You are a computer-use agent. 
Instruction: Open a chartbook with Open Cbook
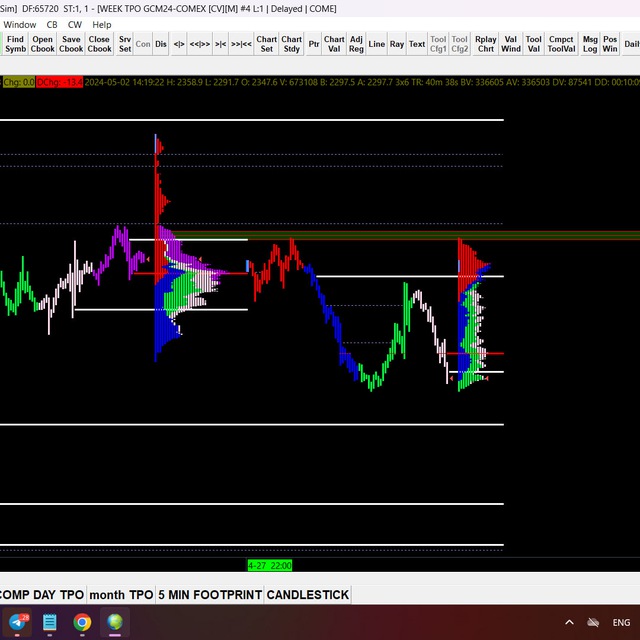[x=42, y=44]
